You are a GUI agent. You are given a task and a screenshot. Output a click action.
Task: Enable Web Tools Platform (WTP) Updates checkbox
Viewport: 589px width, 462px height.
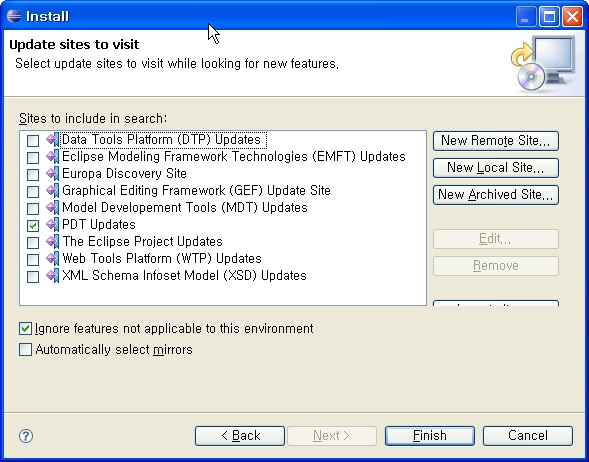(33, 260)
